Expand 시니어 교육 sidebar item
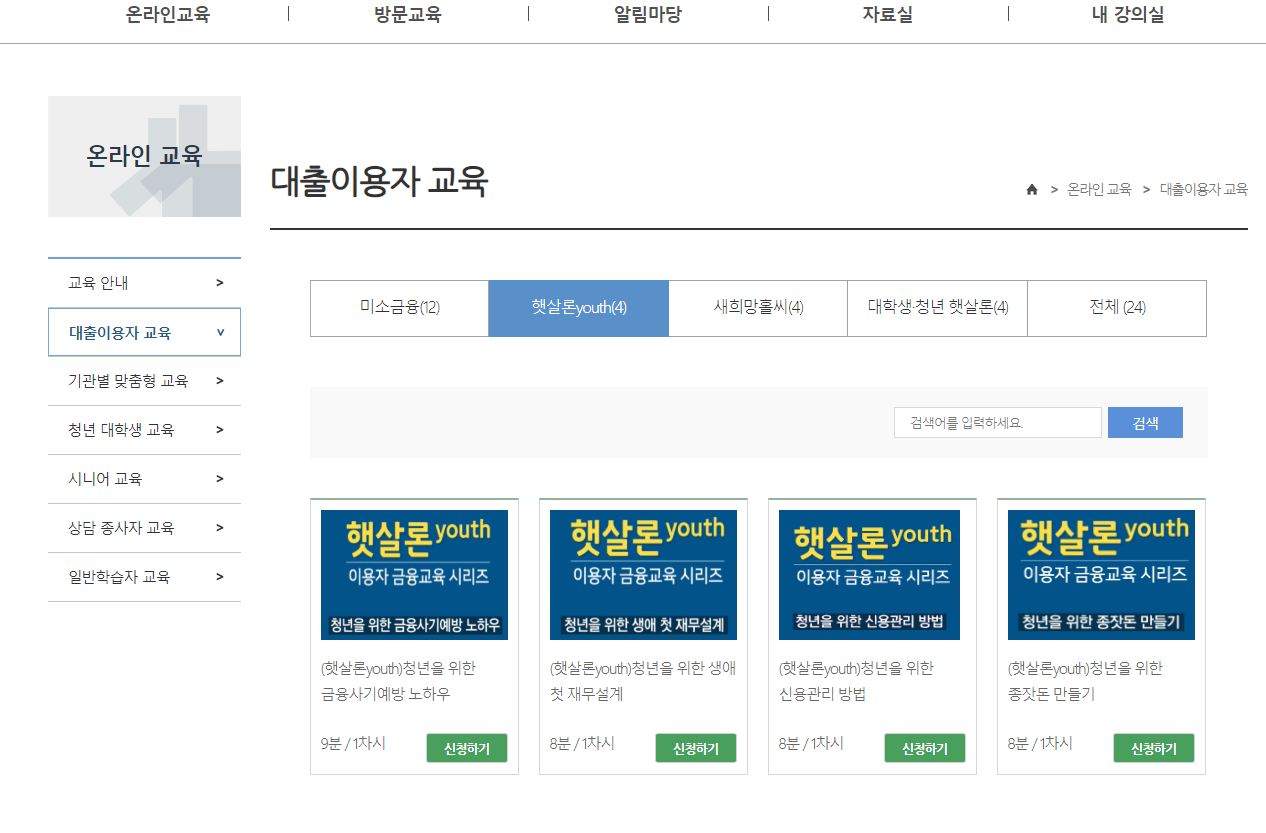This screenshot has width=1266, height=833. (144, 479)
